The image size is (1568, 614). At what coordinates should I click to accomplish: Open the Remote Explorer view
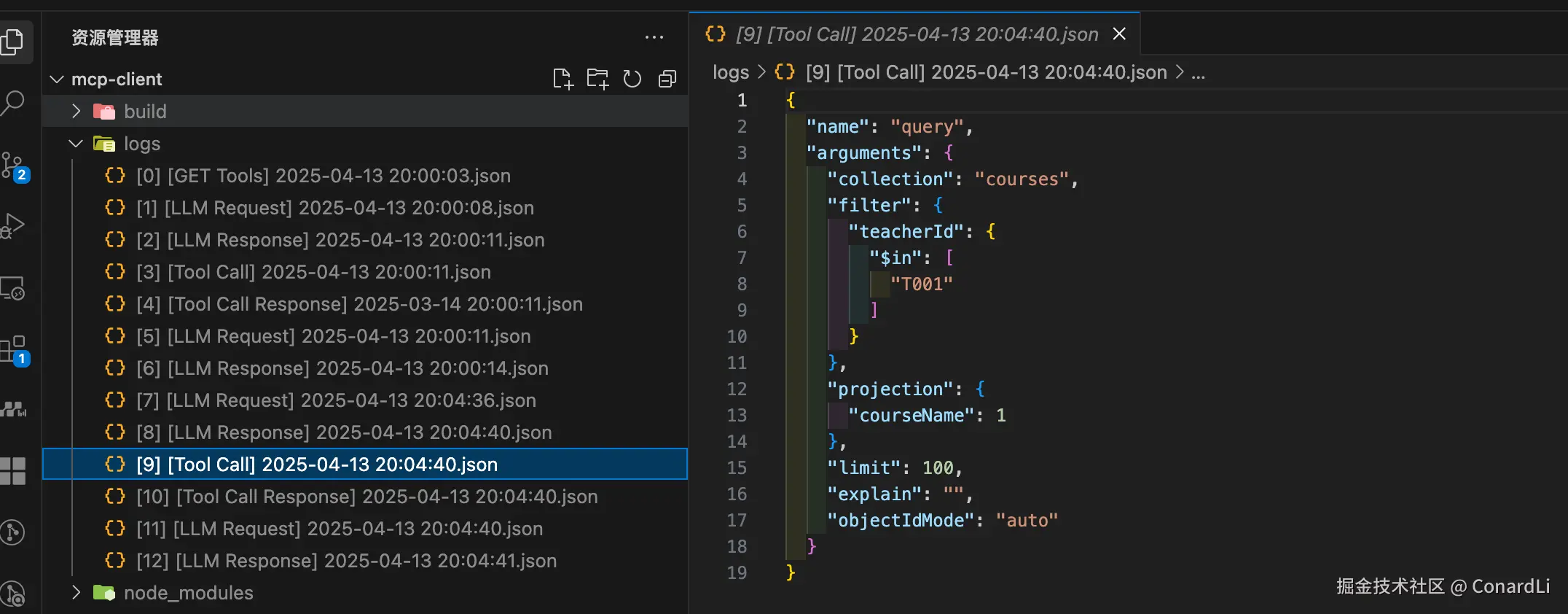pyautogui.click(x=13, y=289)
